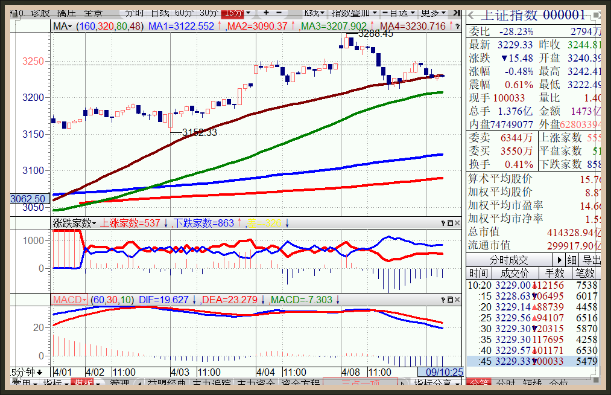This screenshot has height=395, width=611.
Task: Click the MACD parameters (60,30,10)
Action: (x=112, y=300)
